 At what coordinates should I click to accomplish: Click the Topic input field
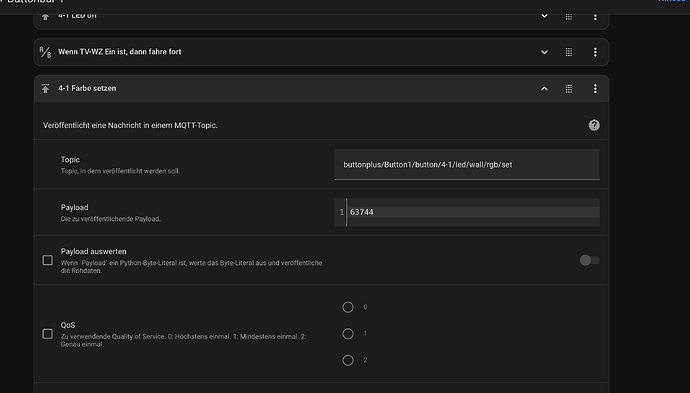point(467,165)
